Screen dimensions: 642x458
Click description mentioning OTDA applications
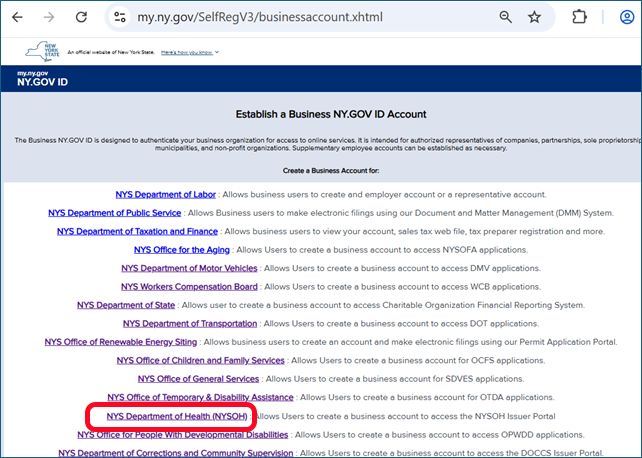(x=427, y=397)
